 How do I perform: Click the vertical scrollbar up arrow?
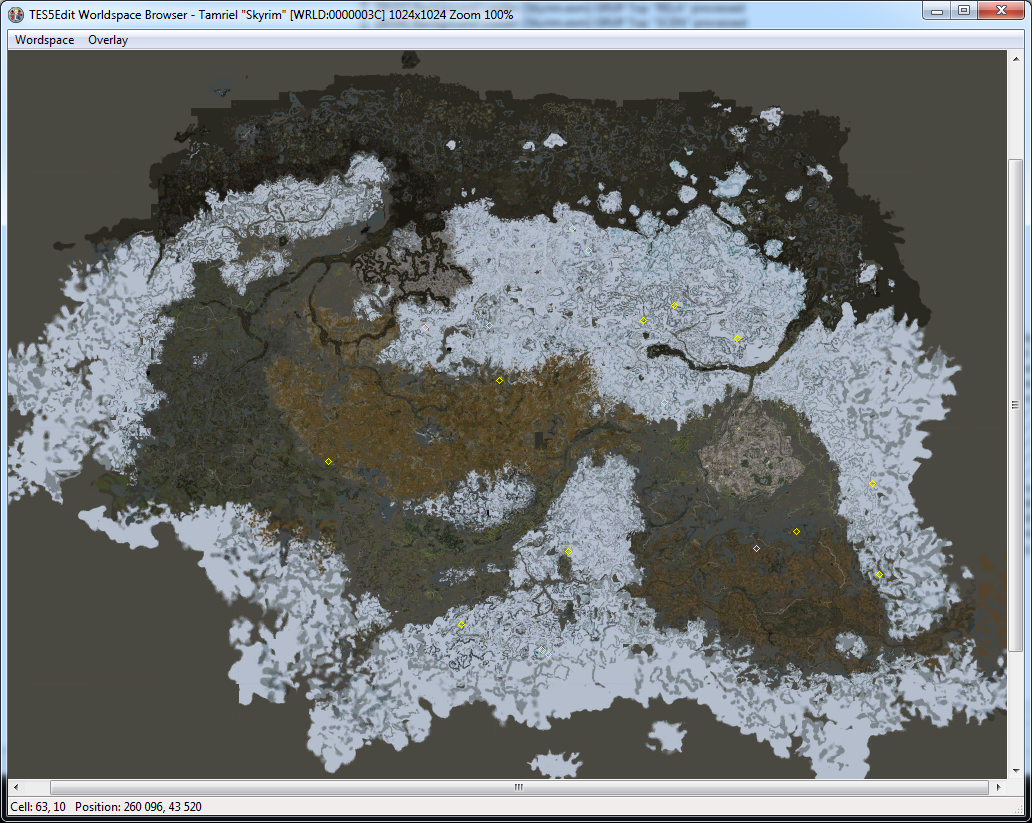pos(1016,59)
